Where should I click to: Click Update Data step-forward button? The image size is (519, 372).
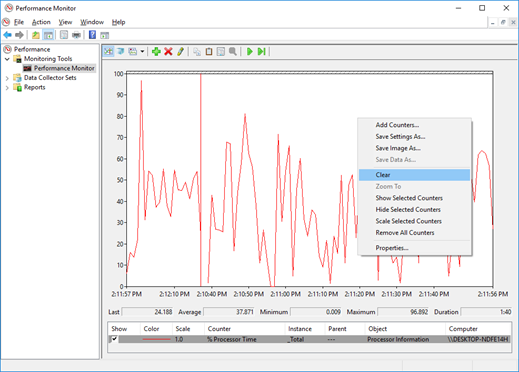pos(262,51)
